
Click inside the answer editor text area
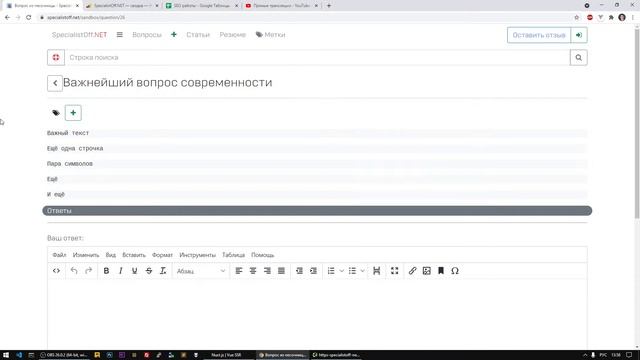[317, 313]
